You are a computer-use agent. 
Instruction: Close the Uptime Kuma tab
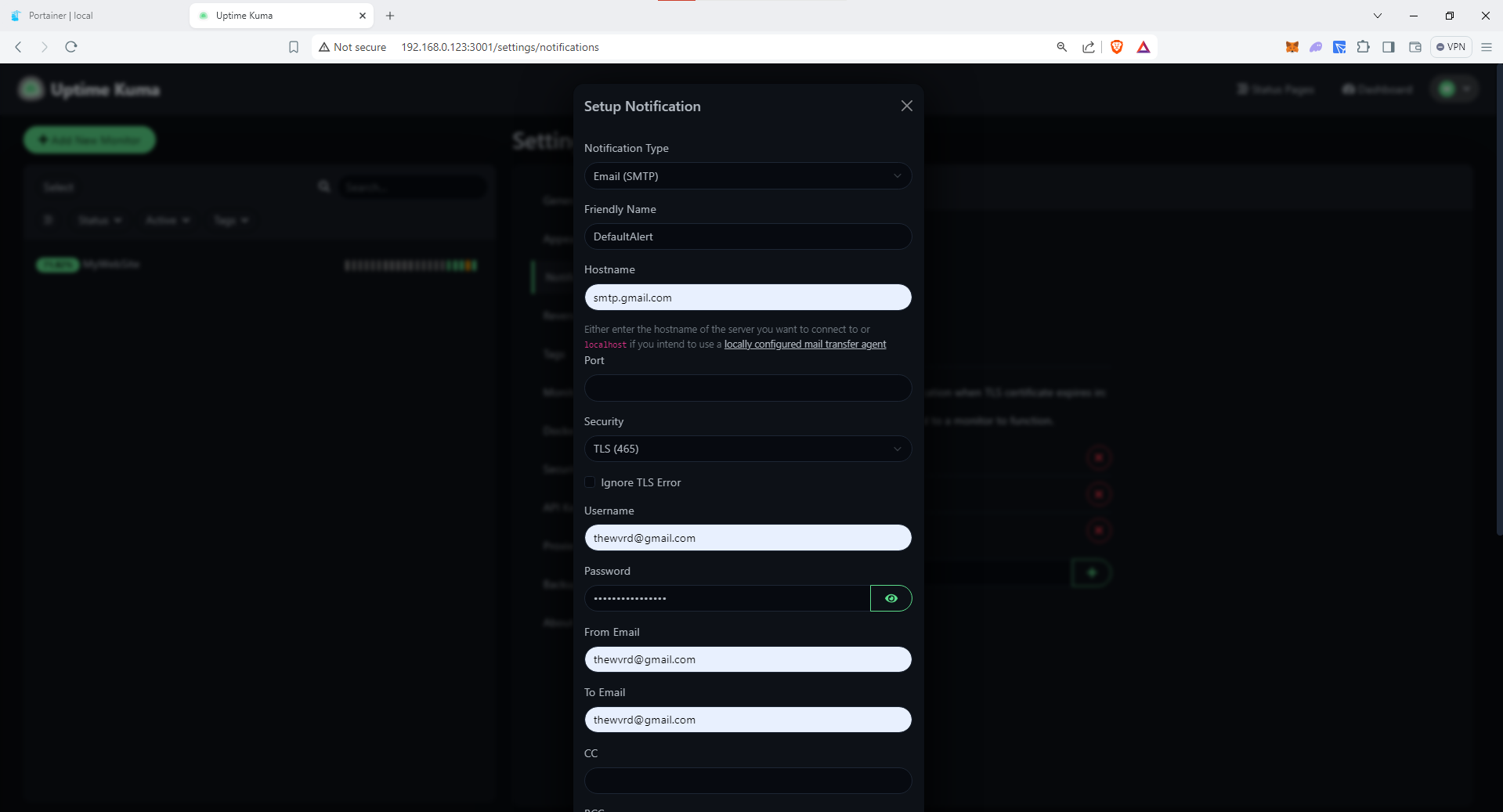[363, 16]
